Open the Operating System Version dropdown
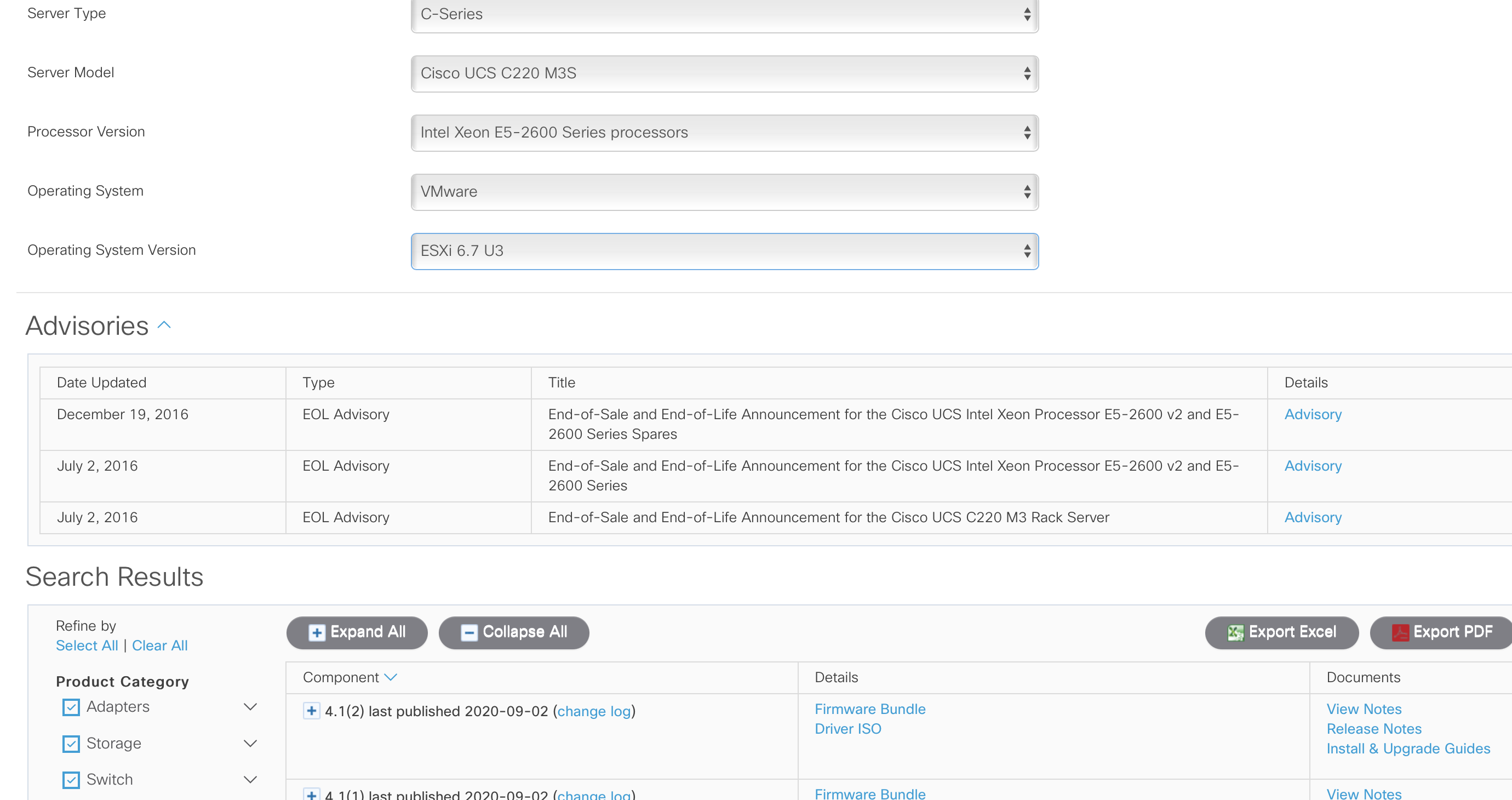This screenshot has width=1512, height=800. pos(725,250)
